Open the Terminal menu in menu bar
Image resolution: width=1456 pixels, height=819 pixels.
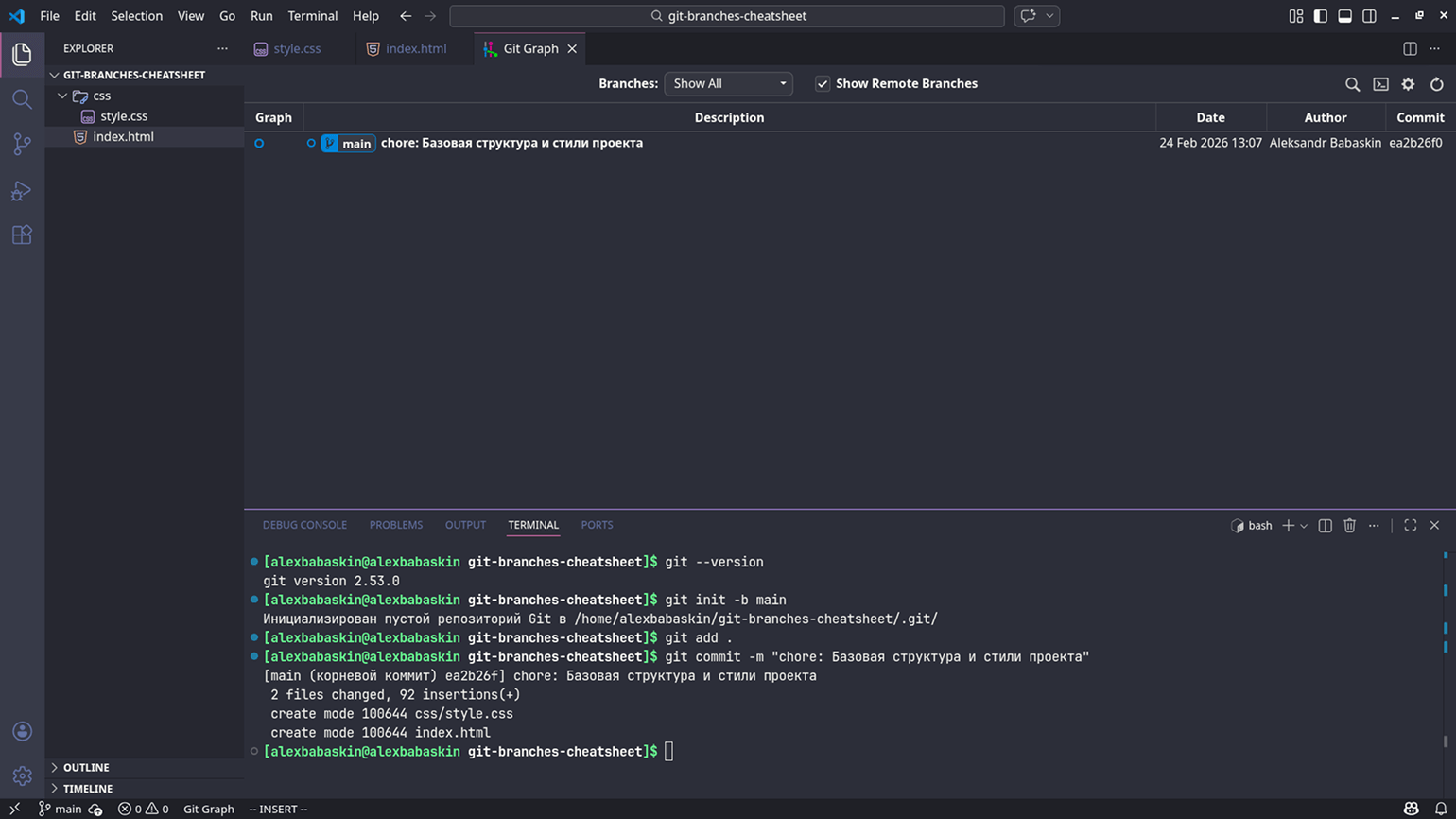tap(312, 16)
